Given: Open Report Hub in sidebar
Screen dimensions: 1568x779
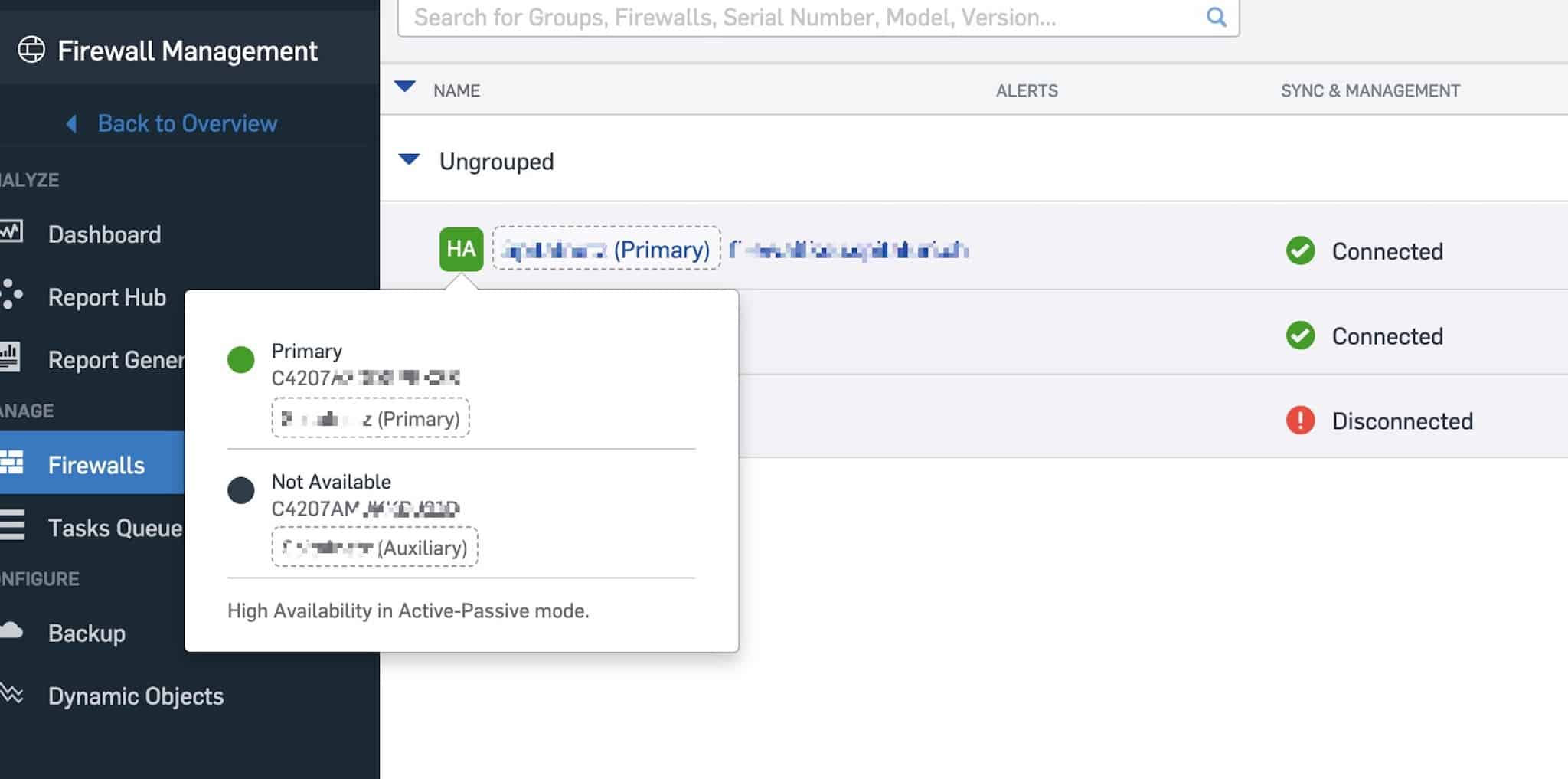Looking at the screenshot, I should (x=106, y=297).
